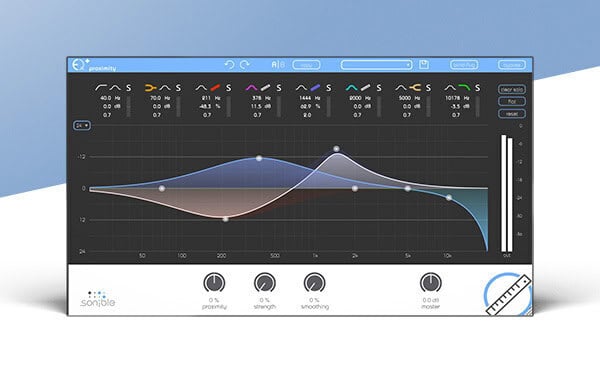The width and height of the screenshot is (600, 373).
Task: Click the ruler learn icon
Action: 509,295
